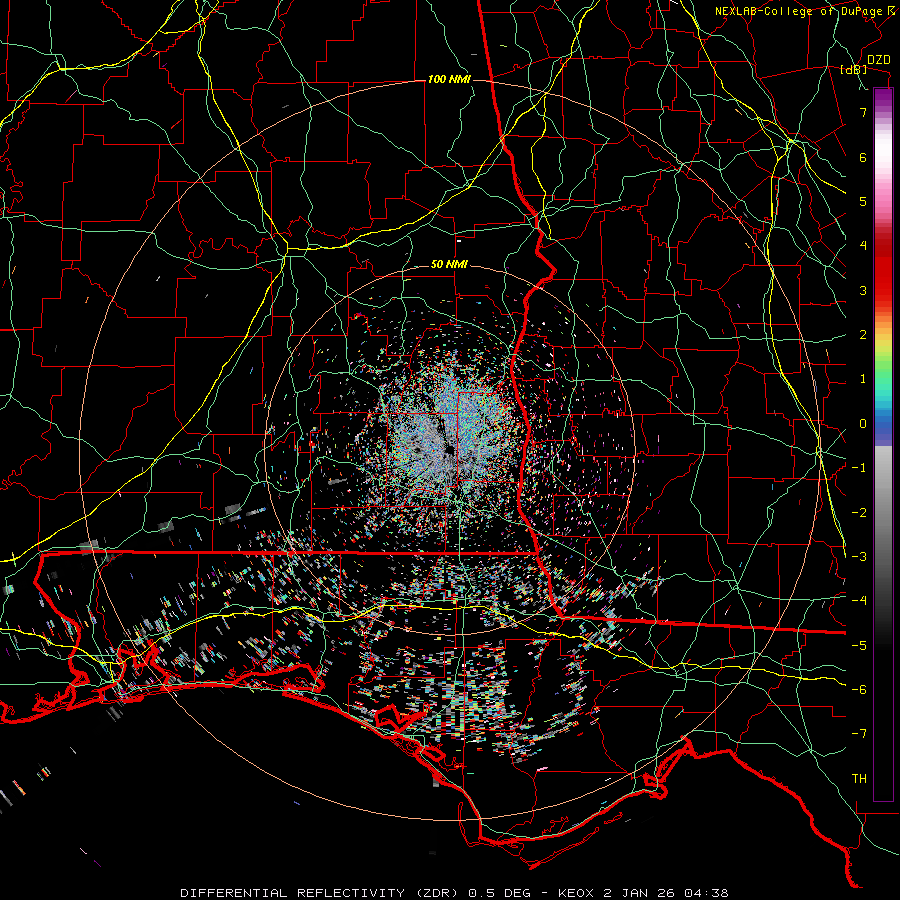Viewport: 900px width, 900px height.
Task: Click the legend value -7
Action: coord(859,734)
